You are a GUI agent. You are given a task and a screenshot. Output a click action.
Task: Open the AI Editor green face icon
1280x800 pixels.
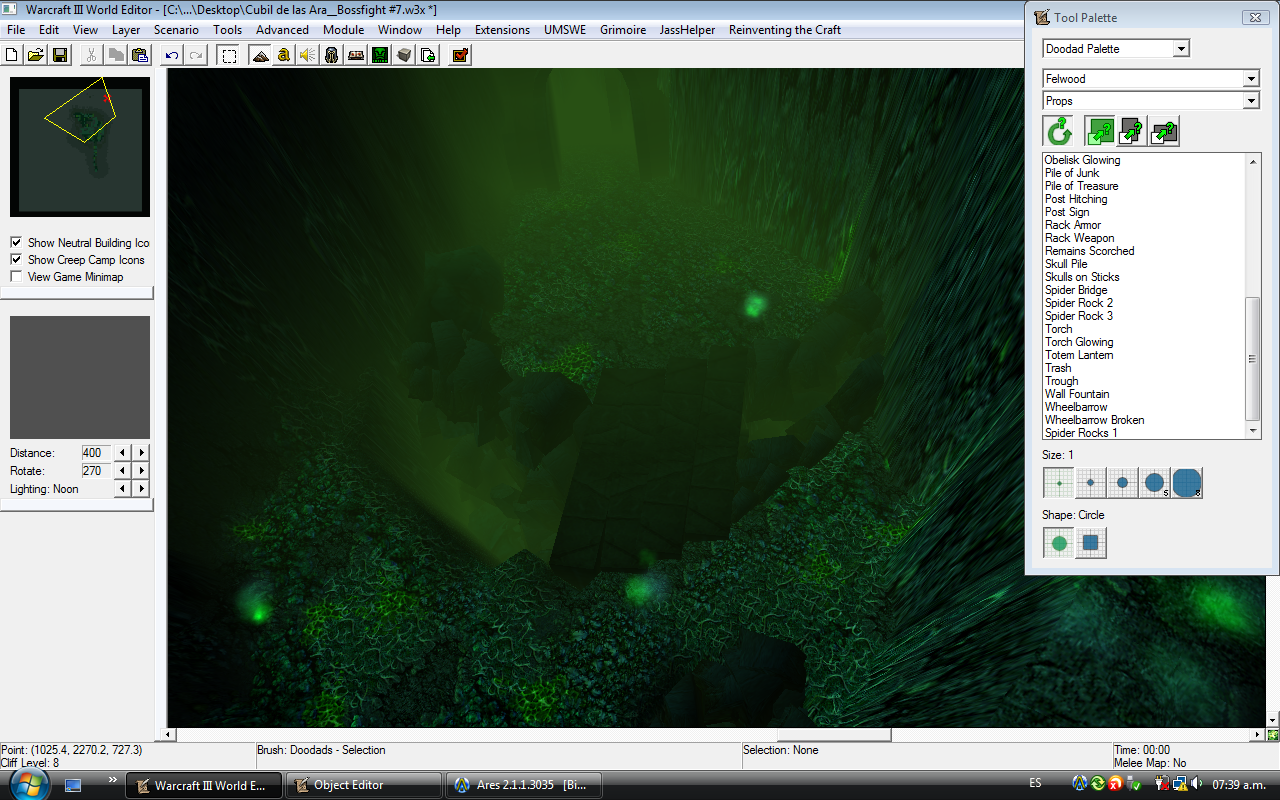380,55
